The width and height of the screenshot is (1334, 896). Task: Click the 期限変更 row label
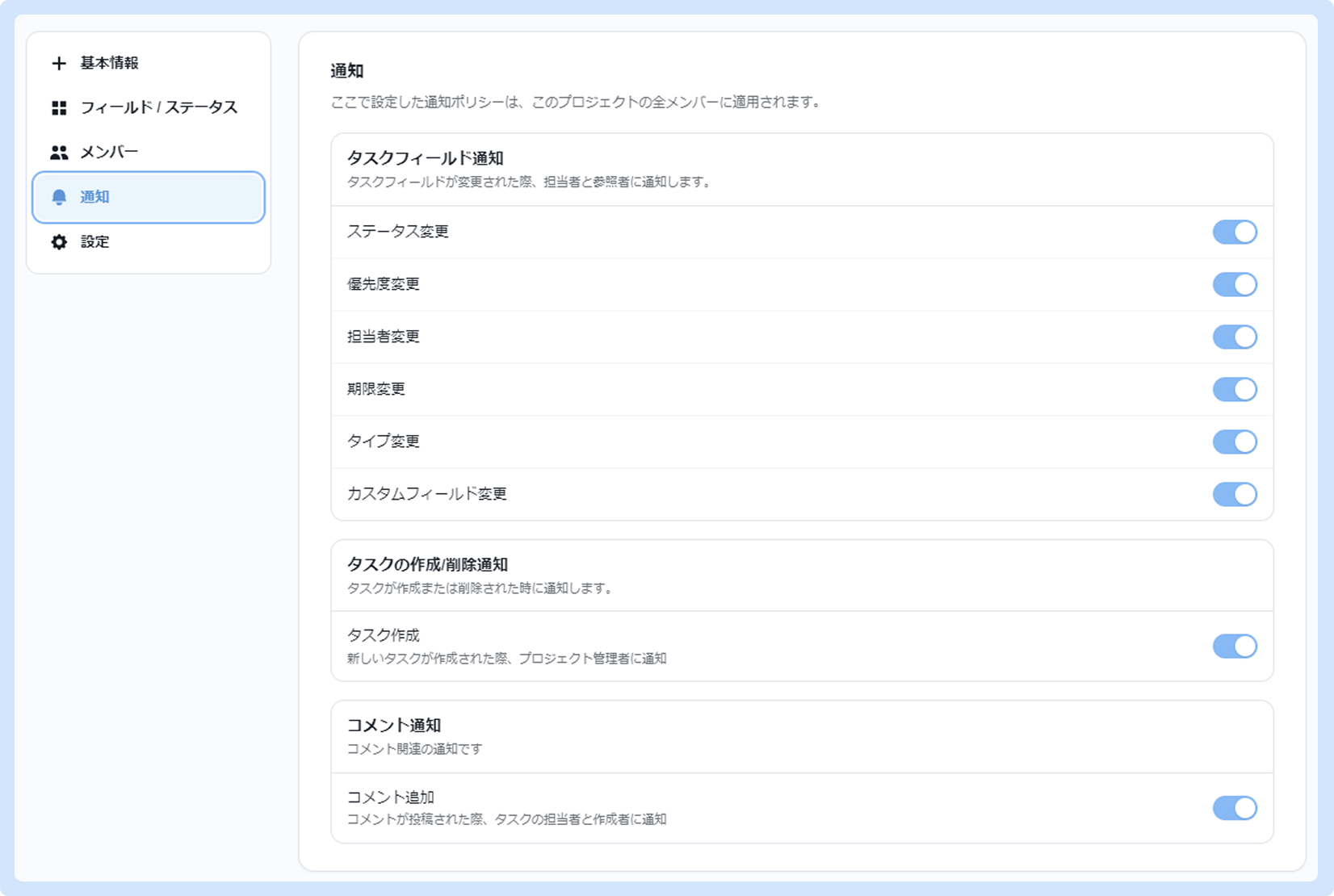click(x=376, y=389)
